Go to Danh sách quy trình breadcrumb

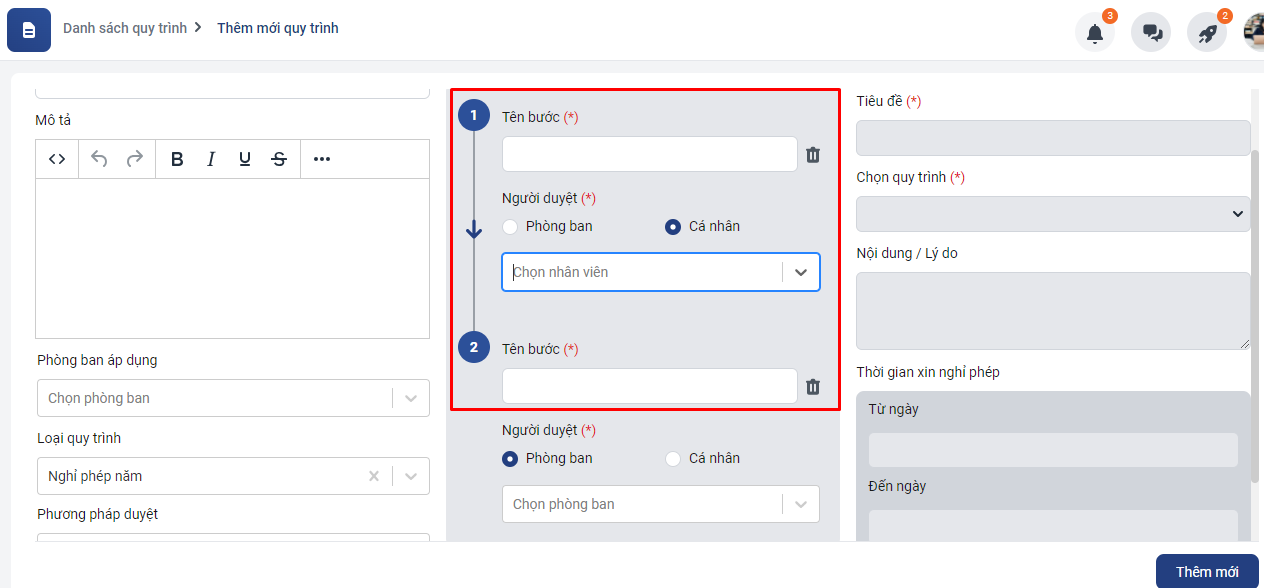125,28
